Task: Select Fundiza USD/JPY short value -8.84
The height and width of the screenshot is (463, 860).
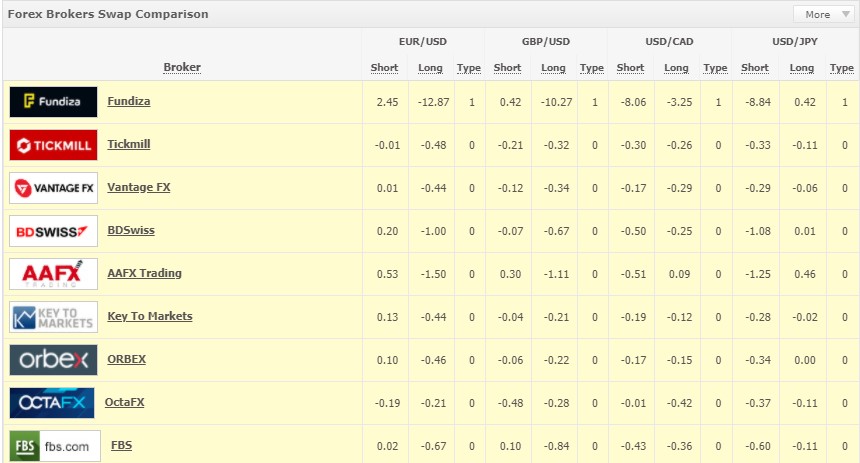Action: point(758,102)
